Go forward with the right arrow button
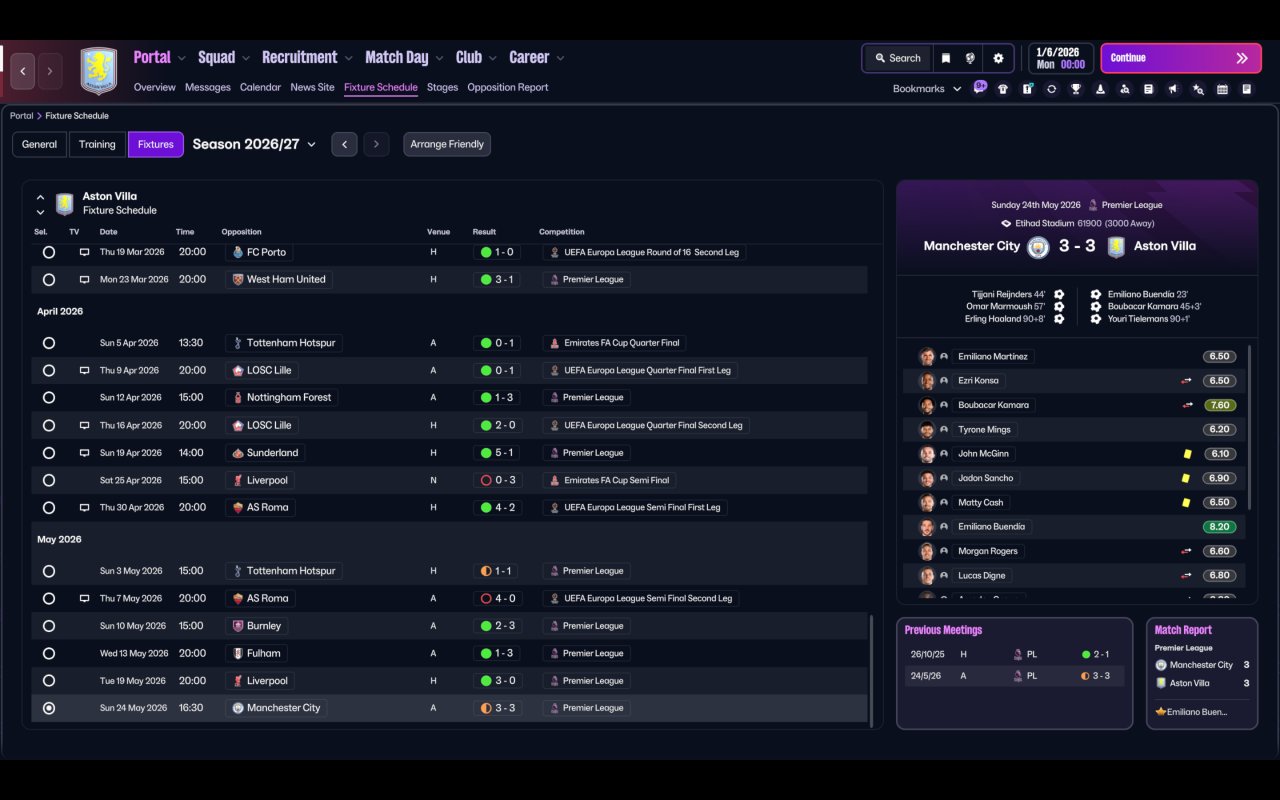 tap(50, 71)
